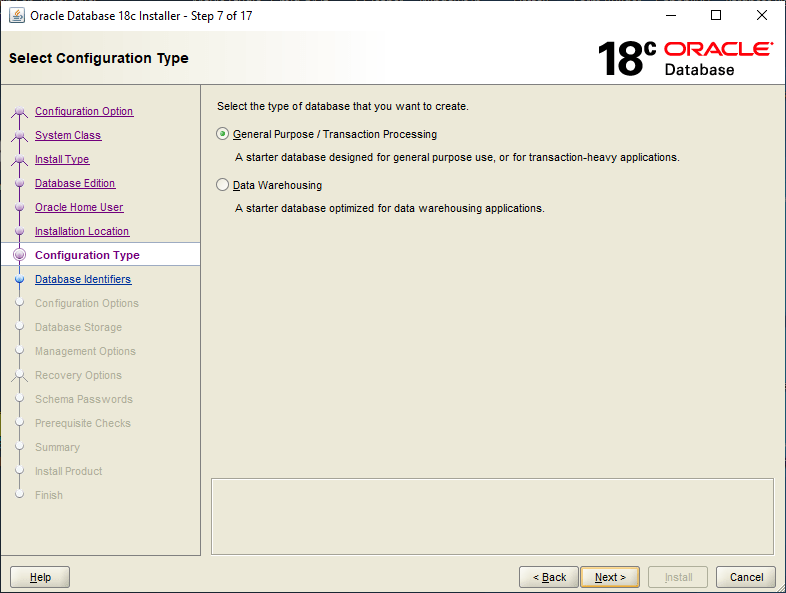Click the Help button
Screen dimensions: 786x593
click(40, 577)
